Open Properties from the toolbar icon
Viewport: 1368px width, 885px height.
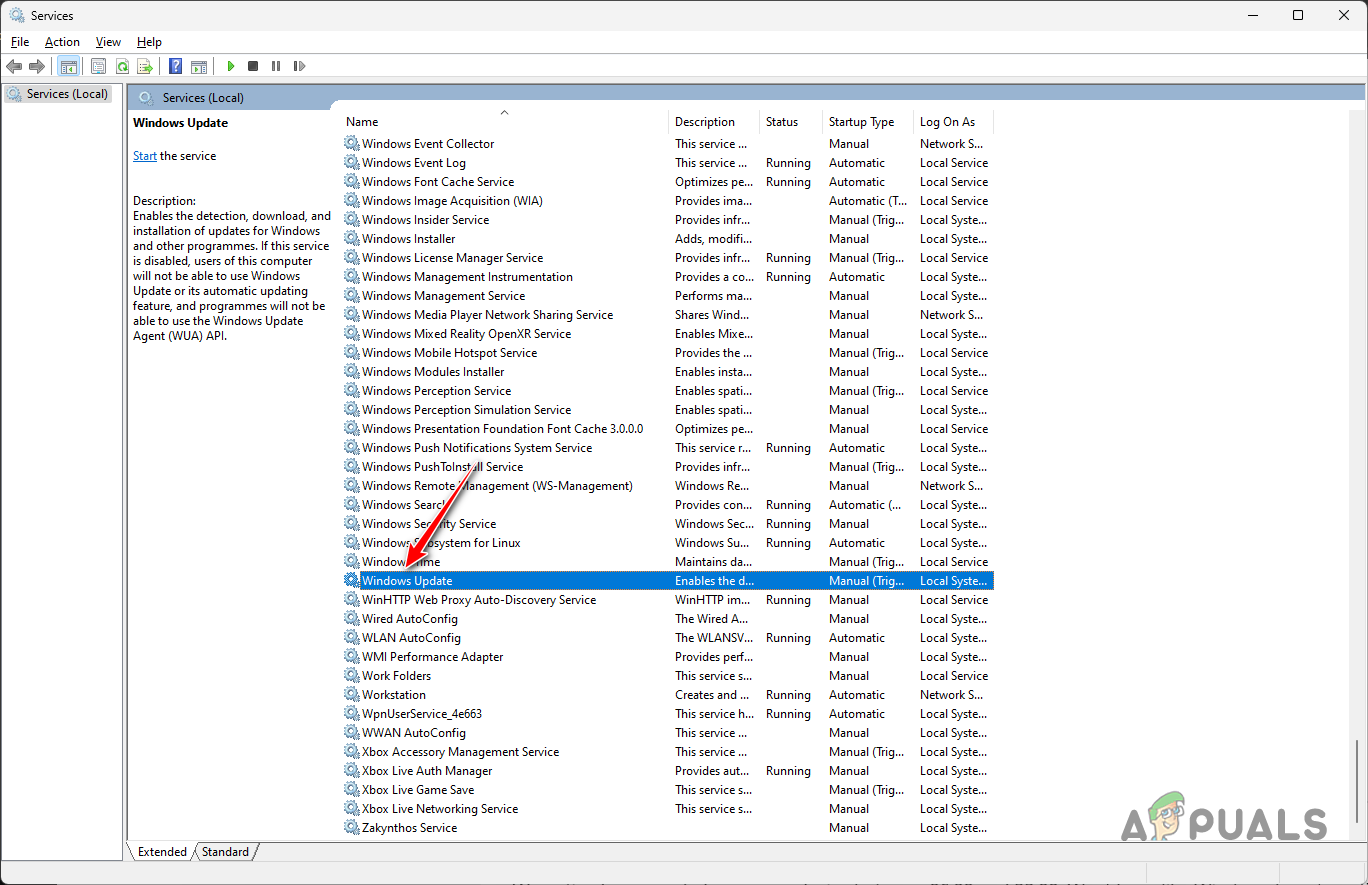[x=98, y=66]
